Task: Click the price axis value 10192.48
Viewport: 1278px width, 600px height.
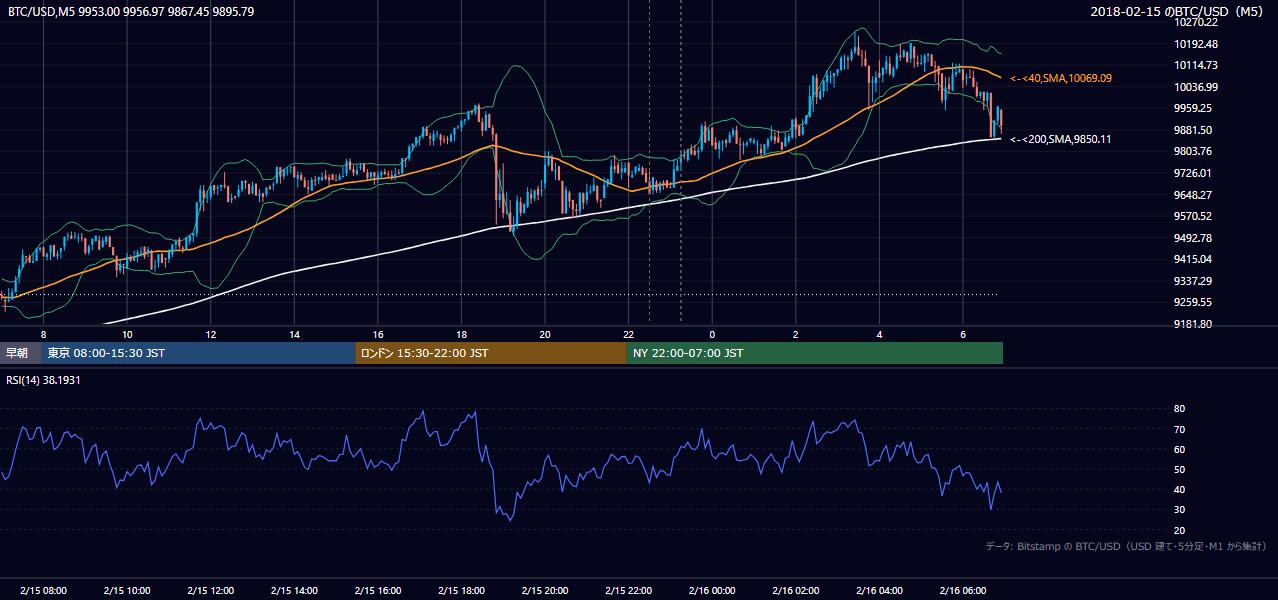Action: [x=1196, y=44]
